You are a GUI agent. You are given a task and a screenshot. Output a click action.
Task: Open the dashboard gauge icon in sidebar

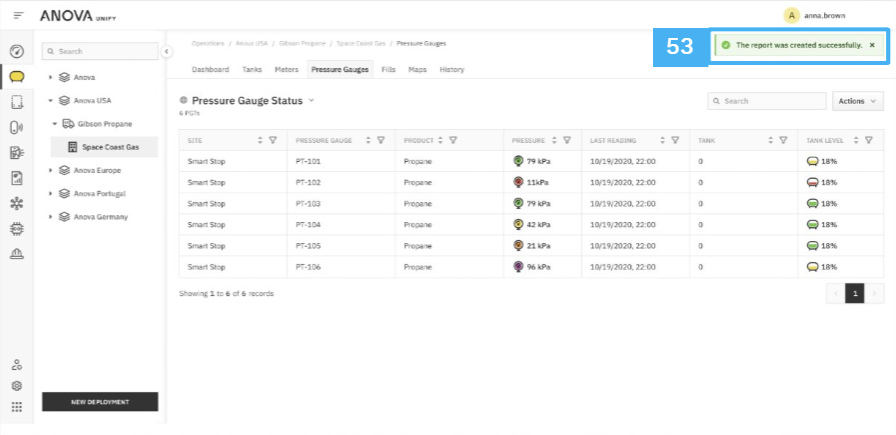(17, 52)
